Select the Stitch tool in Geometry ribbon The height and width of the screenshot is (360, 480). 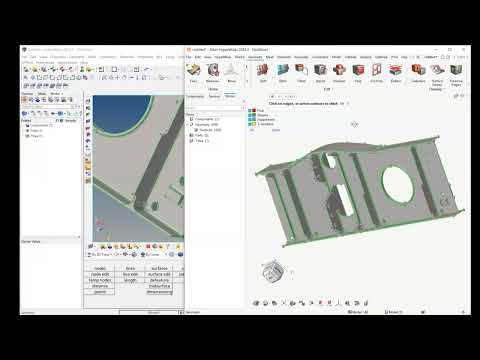(x=283, y=73)
